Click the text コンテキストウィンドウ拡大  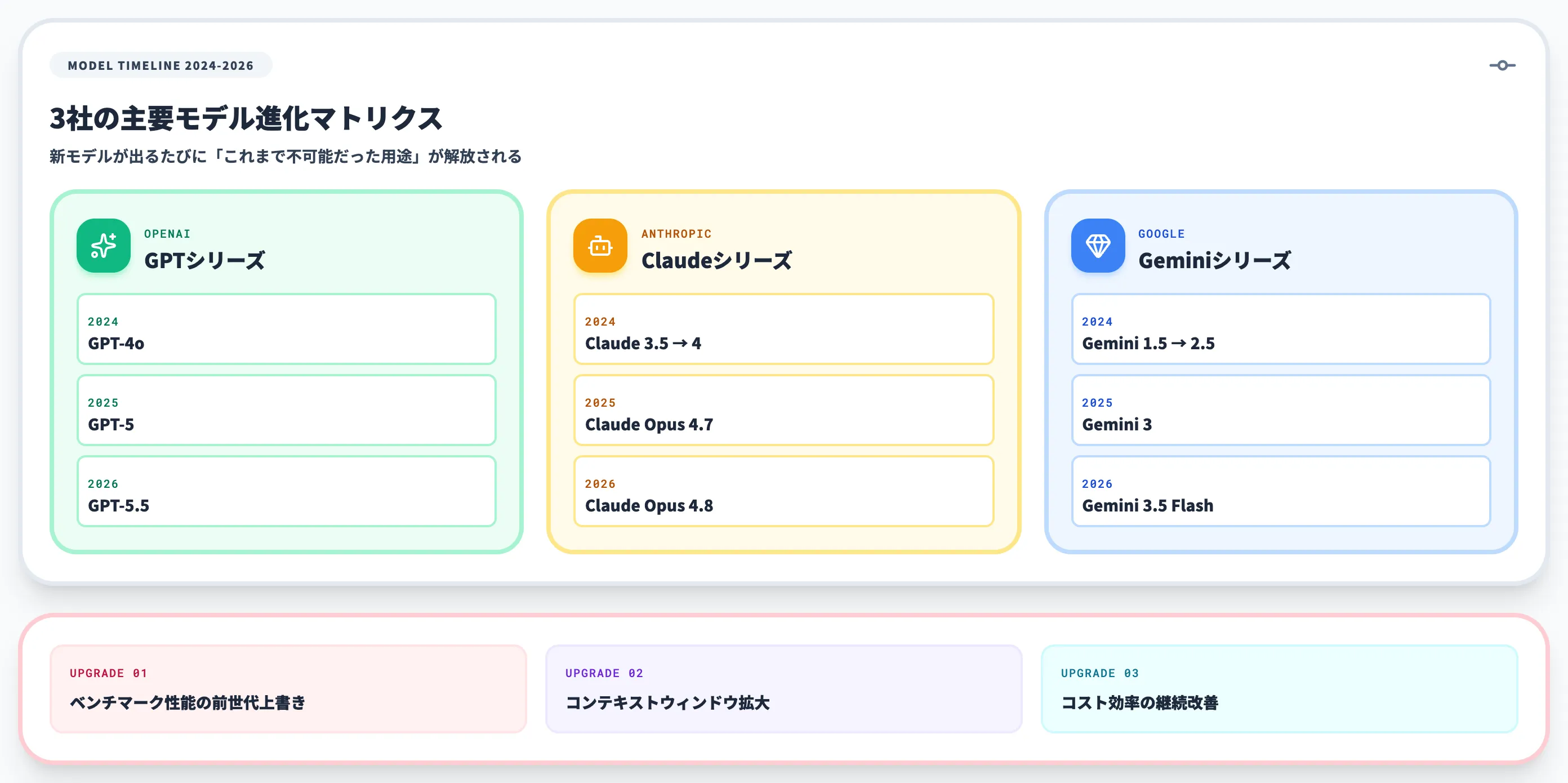click(x=668, y=702)
